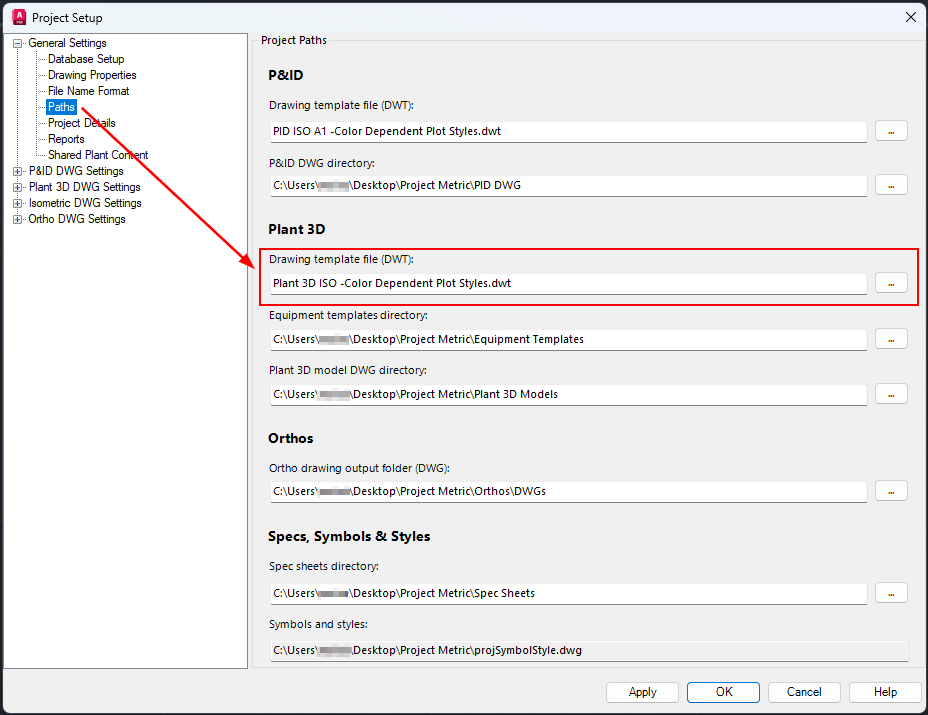Click the P&ID DWG directory path field
The height and width of the screenshot is (715, 928).
click(569, 185)
